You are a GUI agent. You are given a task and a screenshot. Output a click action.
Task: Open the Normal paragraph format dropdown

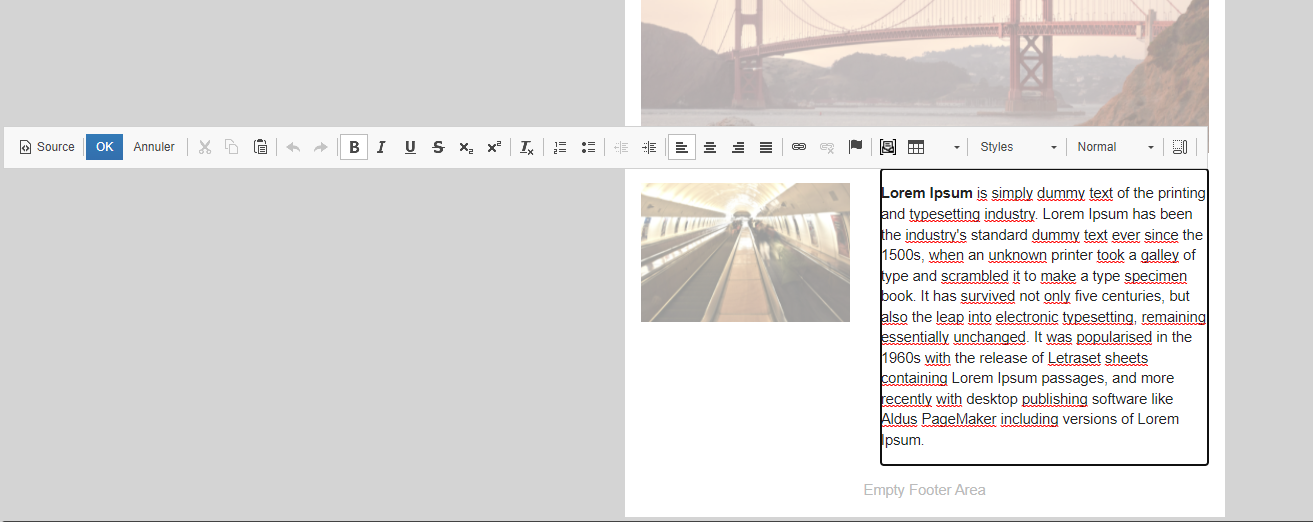pyautogui.click(x=1115, y=147)
